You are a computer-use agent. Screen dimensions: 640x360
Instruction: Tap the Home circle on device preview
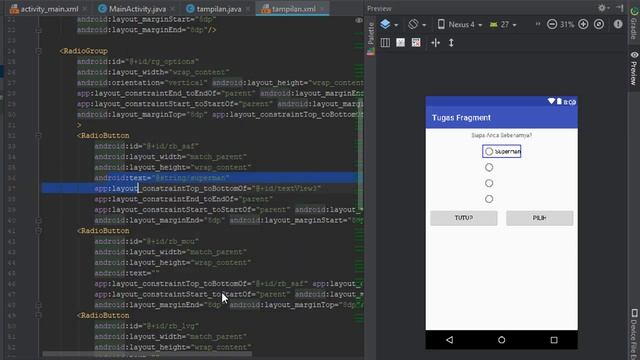coord(501,340)
